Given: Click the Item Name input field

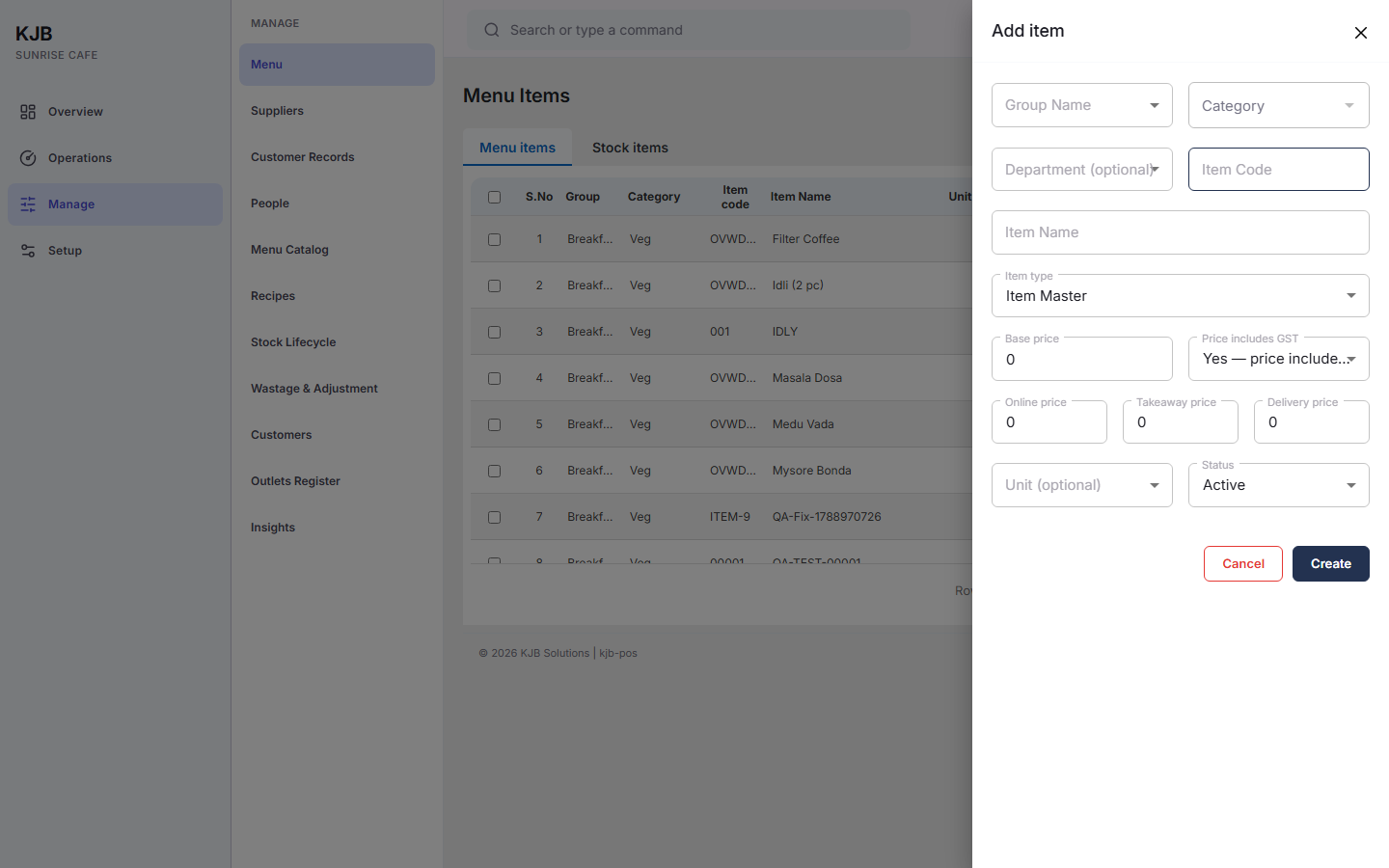Looking at the screenshot, I should (x=1181, y=232).
